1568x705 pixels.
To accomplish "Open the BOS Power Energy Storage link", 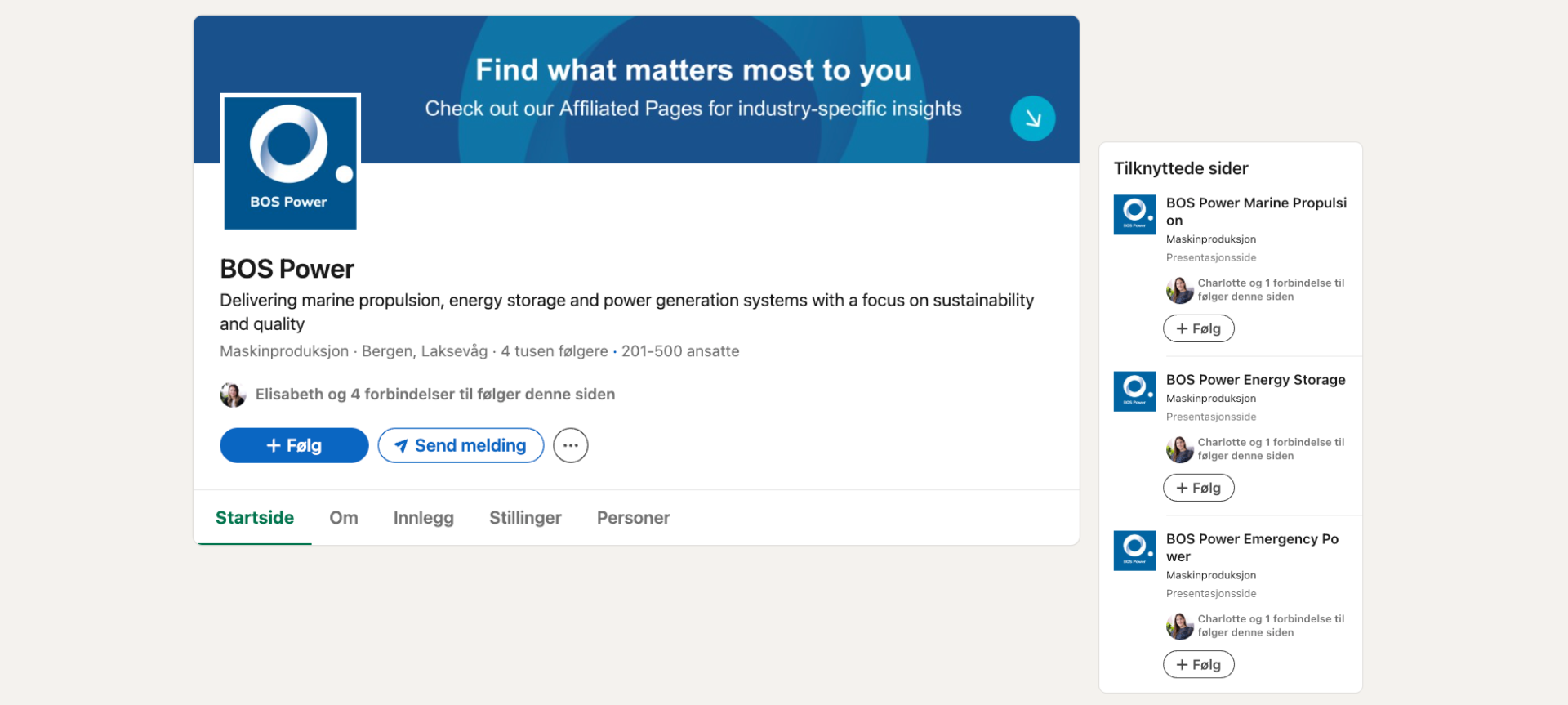I will pos(1255,380).
